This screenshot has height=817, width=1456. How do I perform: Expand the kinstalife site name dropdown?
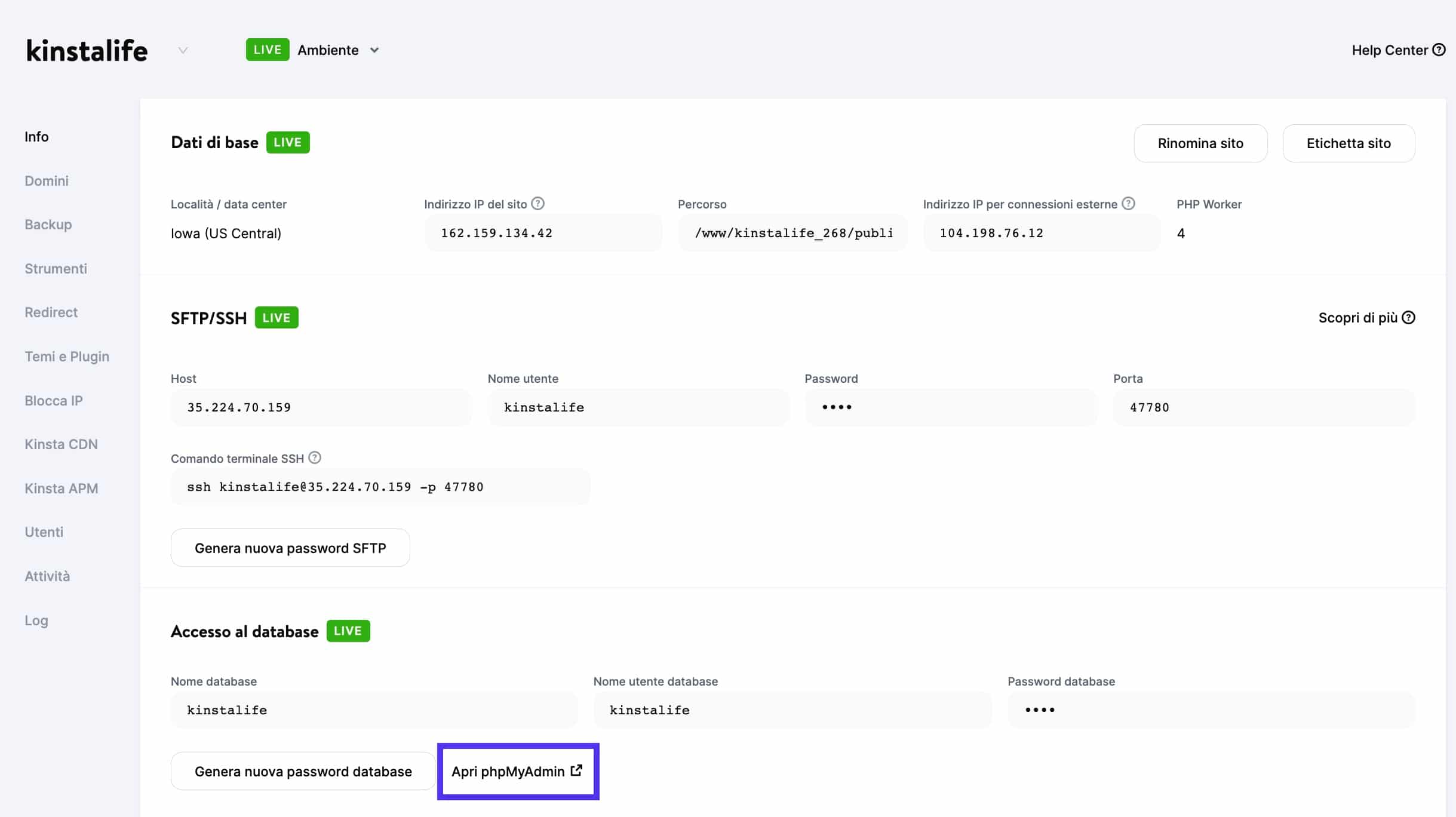183,50
